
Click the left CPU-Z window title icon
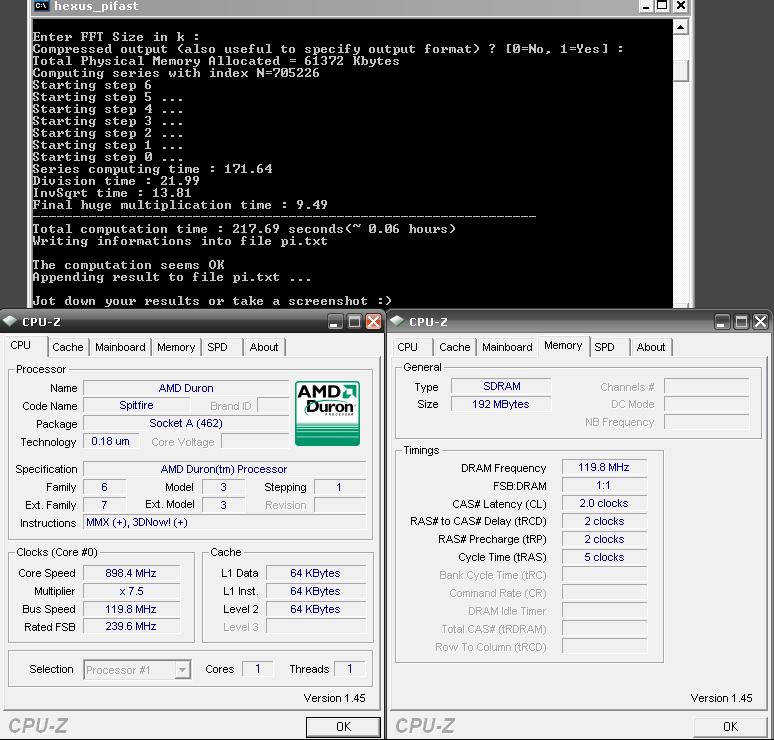pos(10,321)
